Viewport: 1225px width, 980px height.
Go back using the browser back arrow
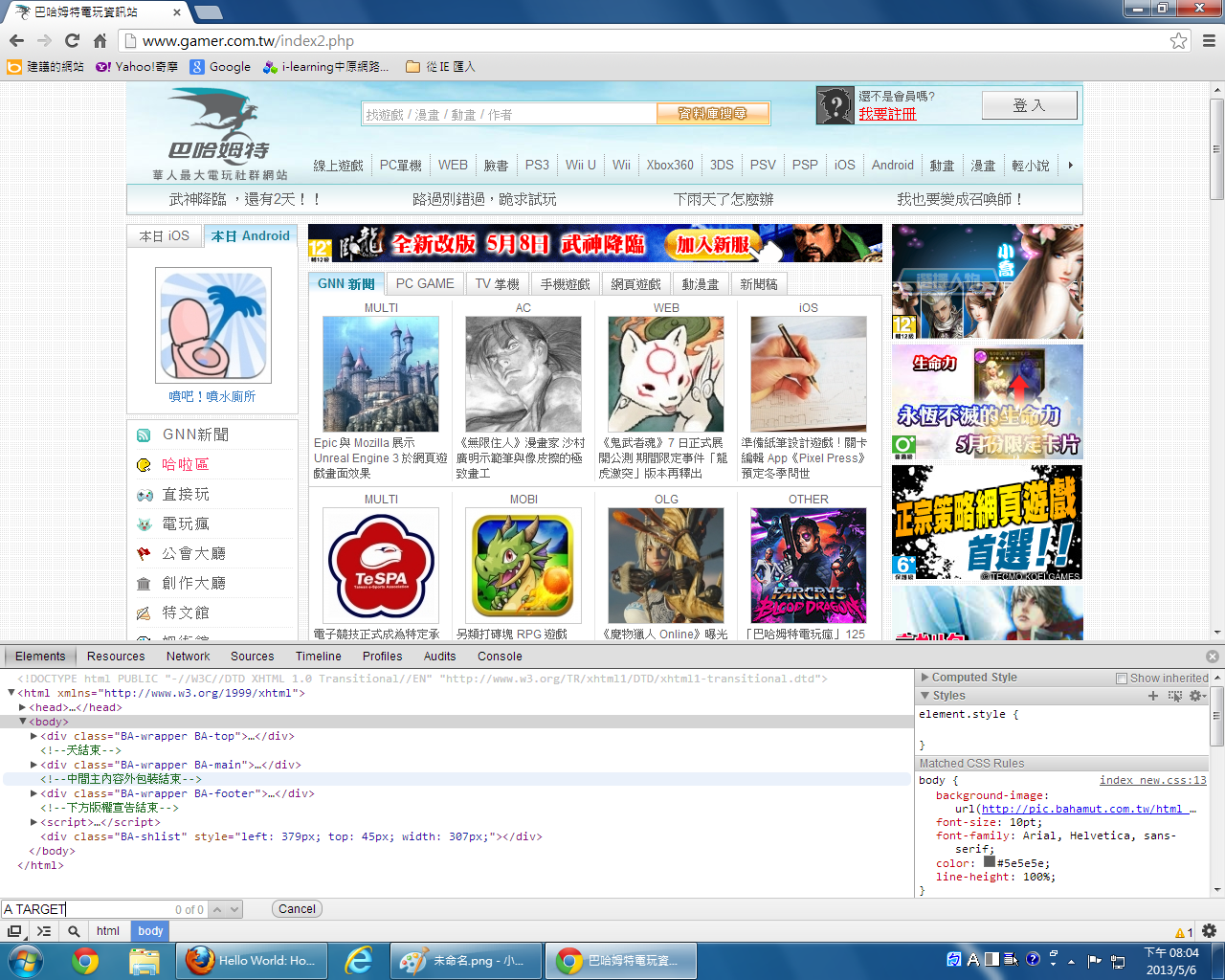(16, 40)
